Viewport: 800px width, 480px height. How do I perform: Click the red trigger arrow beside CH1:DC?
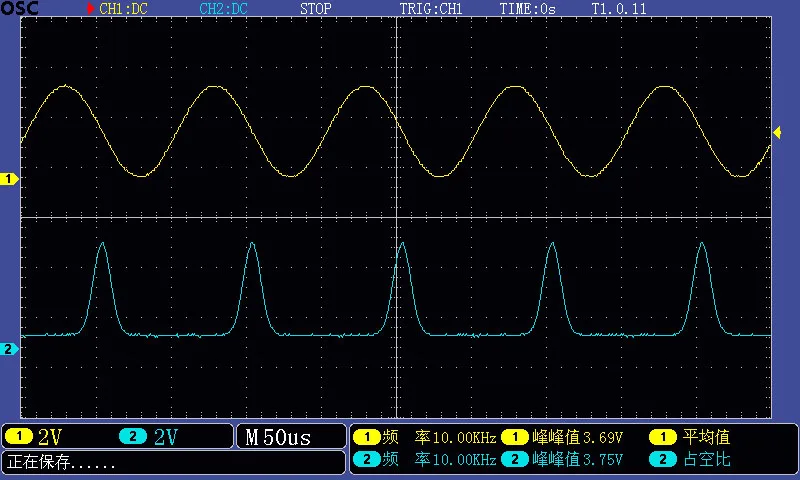(x=90, y=9)
